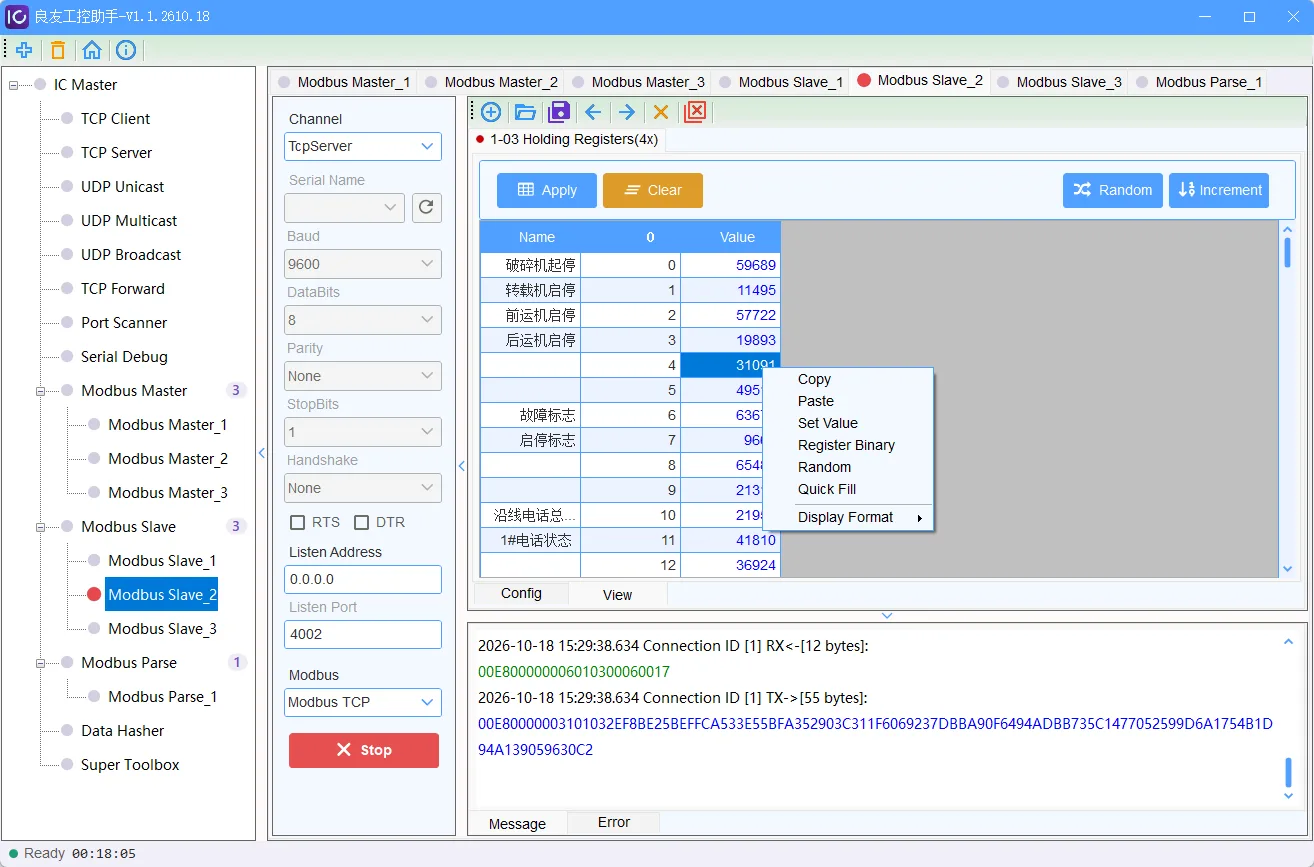Viewport: 1314px width, 867px height.
Task: Collapse the Modbus Parse tree node
Action: tap(41, 663)
